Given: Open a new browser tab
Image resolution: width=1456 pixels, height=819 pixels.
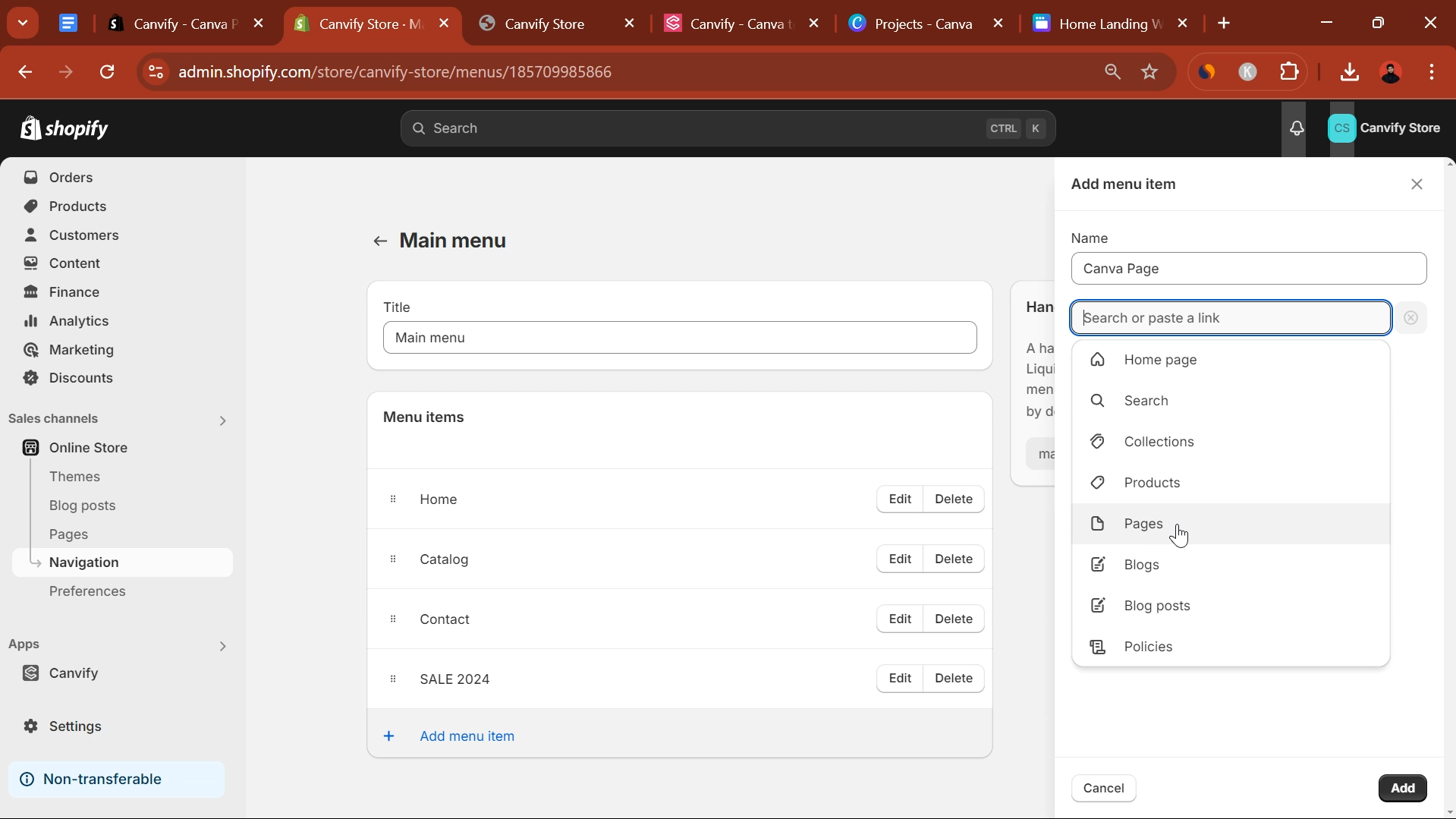Looking at the screenshot, I should click(1223, 24).
